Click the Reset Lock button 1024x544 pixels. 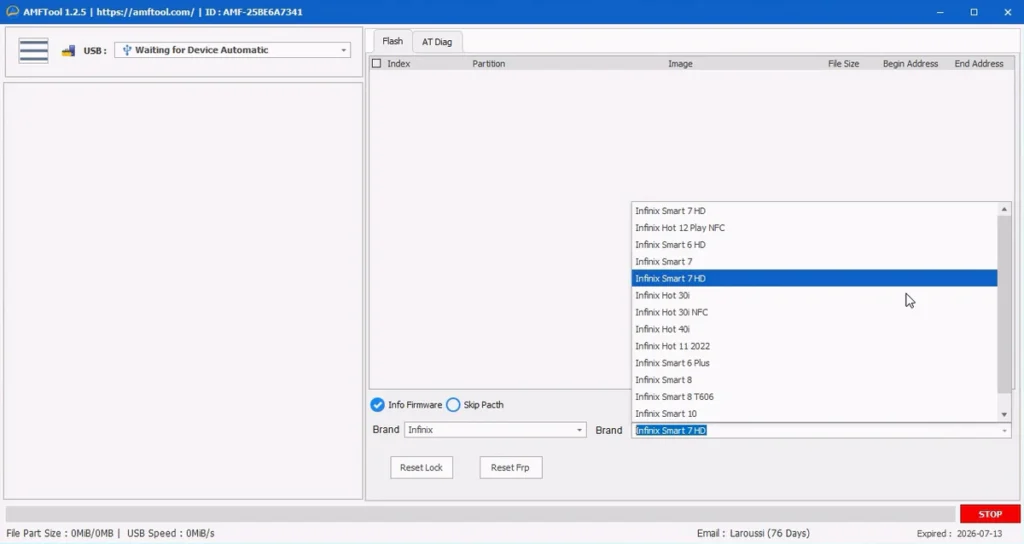[421, 468]
